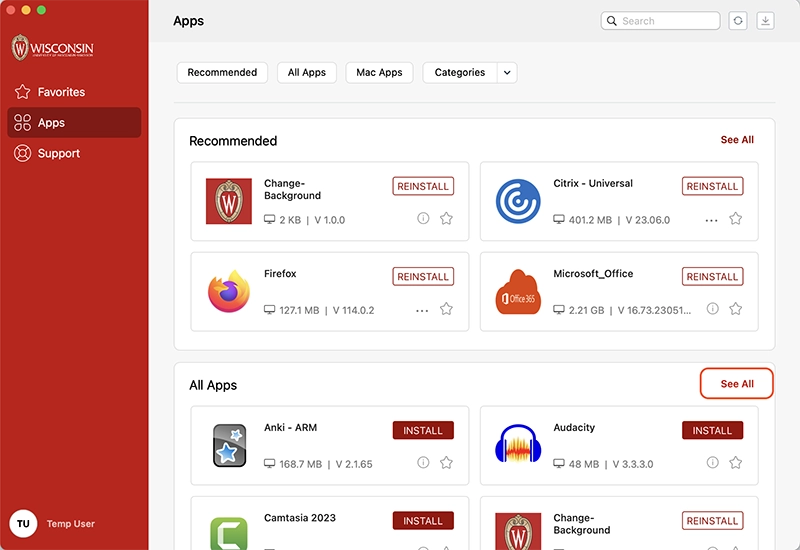This screenshot has height=550, width=800.
Task: Click the Office 365 app icon
Action: [518, 291]
